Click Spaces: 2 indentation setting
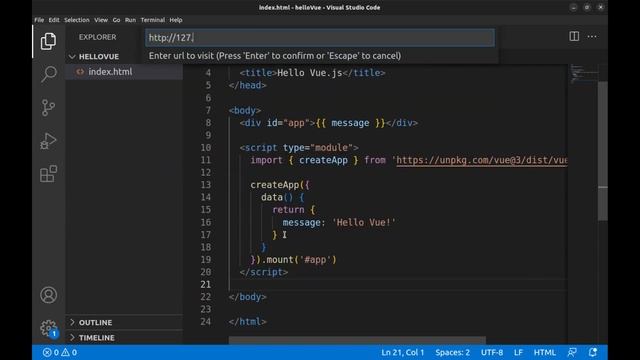Viewport: 640px width, 360px height. tap(452, 352)
